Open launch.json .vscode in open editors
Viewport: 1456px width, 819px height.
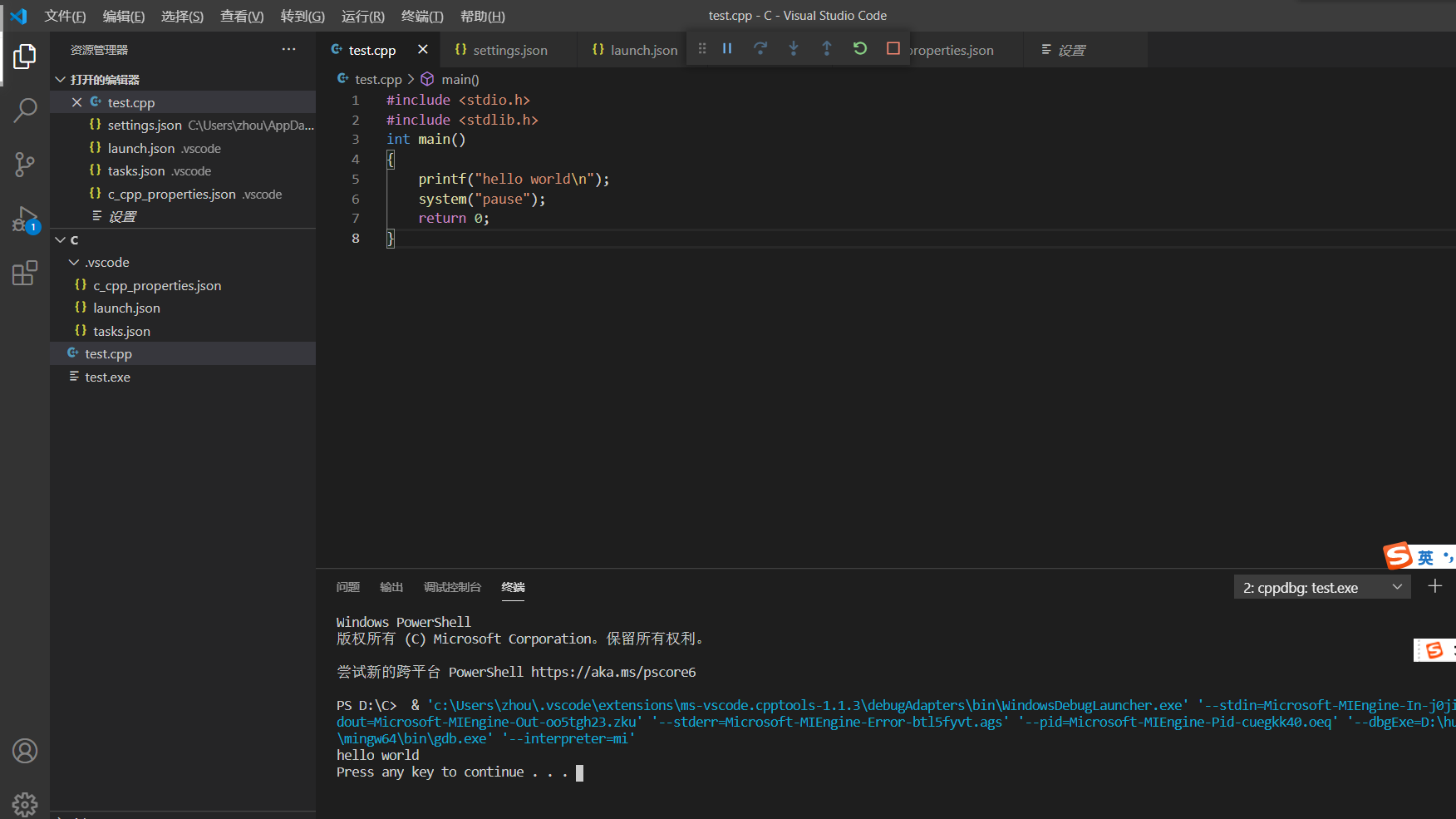pyautogui.click(x=183, y=148)
